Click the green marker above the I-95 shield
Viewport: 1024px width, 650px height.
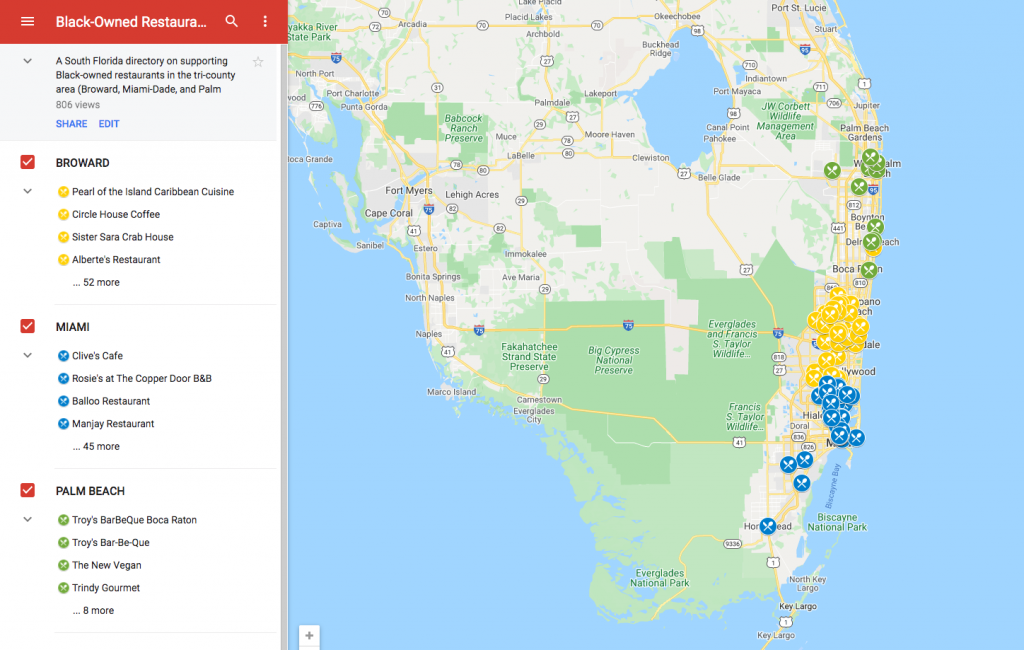tap(859, 187)
